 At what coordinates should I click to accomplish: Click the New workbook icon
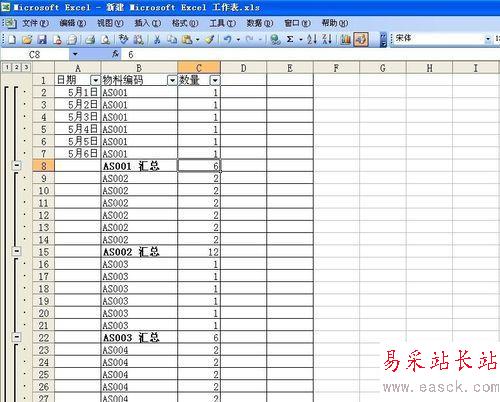click(12, 40)
